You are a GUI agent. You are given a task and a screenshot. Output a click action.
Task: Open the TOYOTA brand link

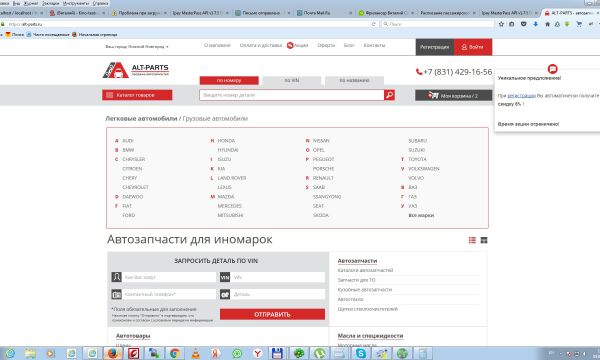[417, 159]
